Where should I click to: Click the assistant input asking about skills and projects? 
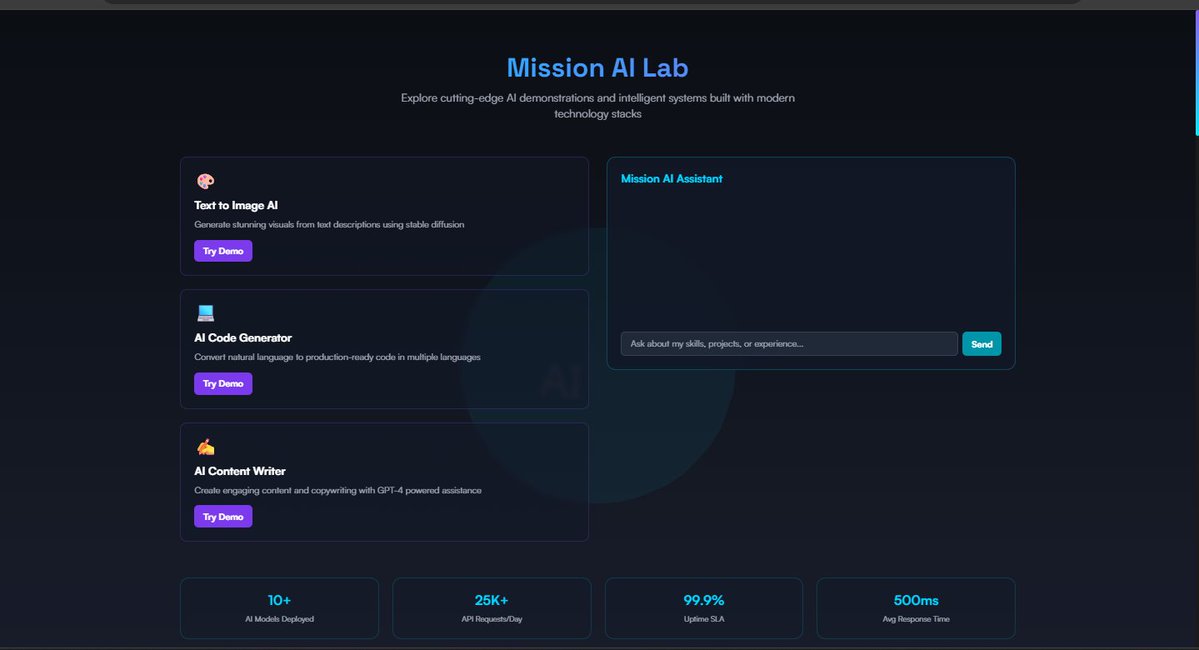click(789, 343)
